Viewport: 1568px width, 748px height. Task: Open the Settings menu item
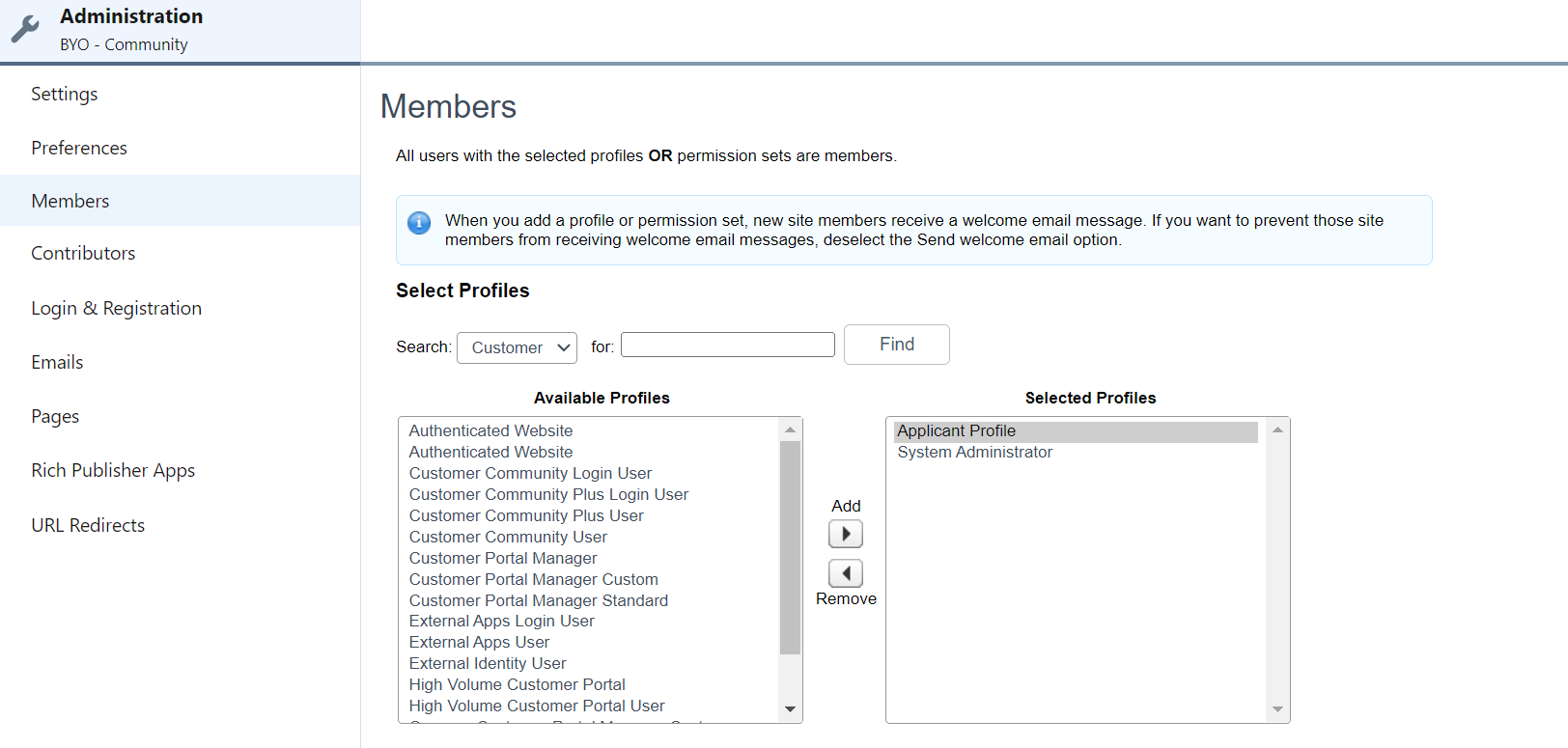[x=64, y=94]
